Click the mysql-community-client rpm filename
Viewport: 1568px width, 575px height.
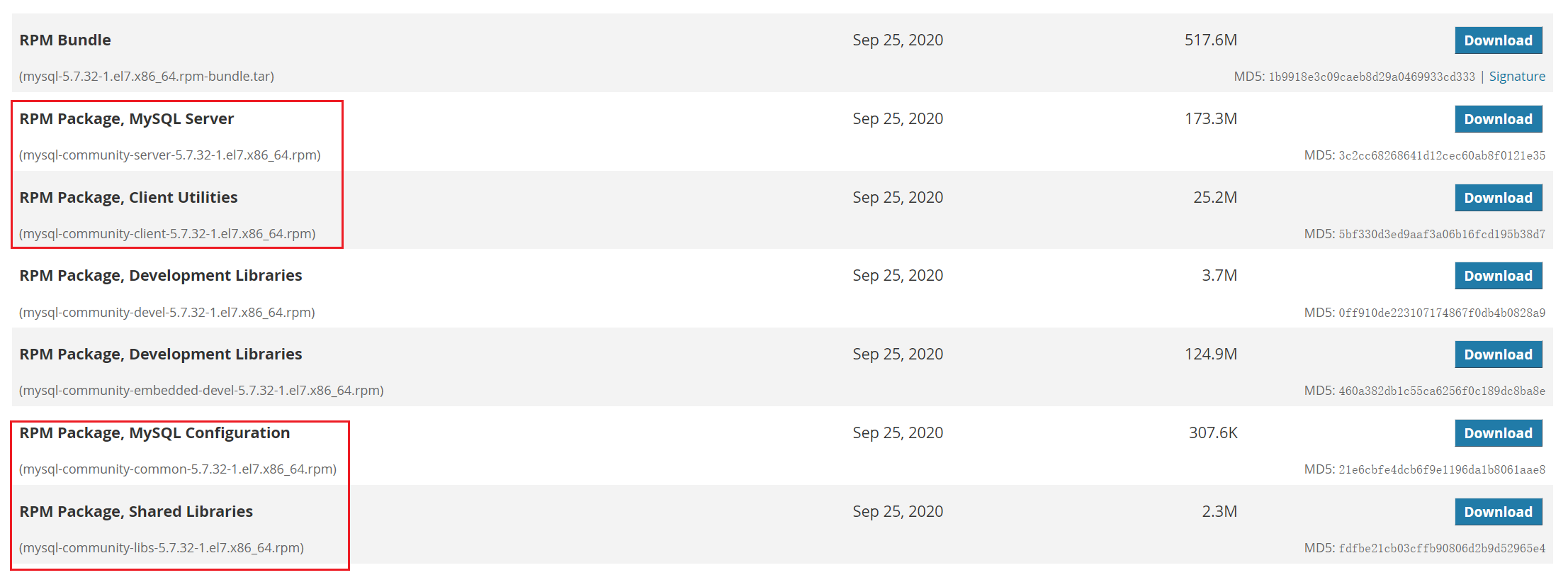(x=167, y=234)
